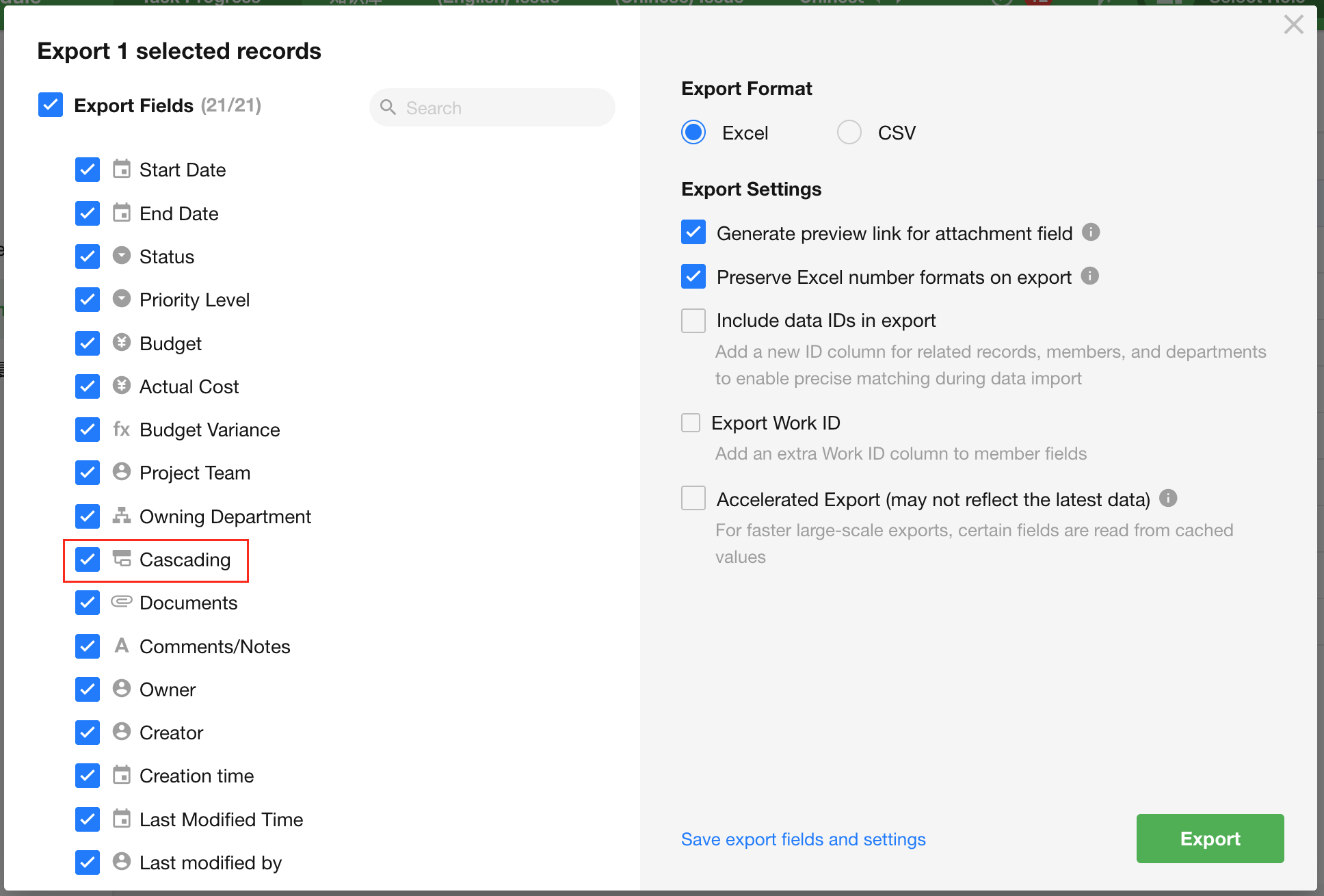This screenshot has height=896, width=1324.
Task: Select Excel export format
Action: 693,132
